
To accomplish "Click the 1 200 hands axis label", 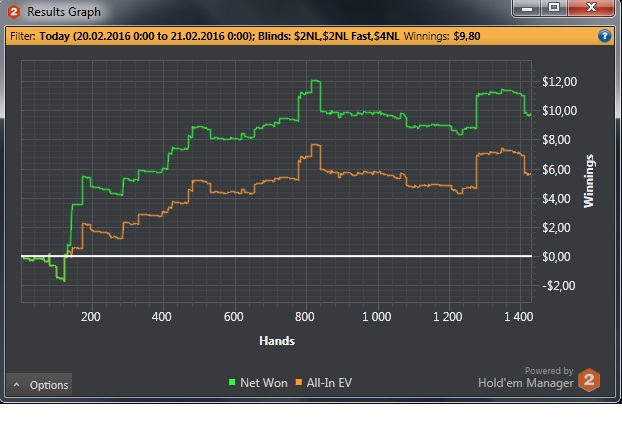I will click(447, 317).
